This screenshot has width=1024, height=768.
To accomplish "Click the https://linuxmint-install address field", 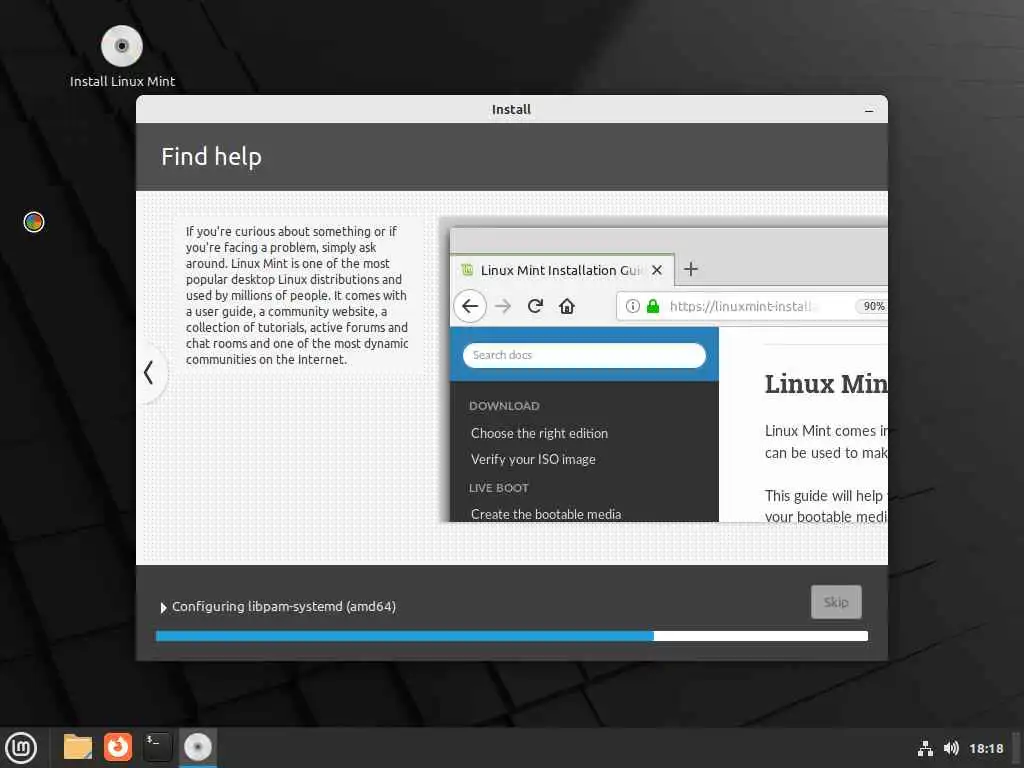I will click(752, 306).
